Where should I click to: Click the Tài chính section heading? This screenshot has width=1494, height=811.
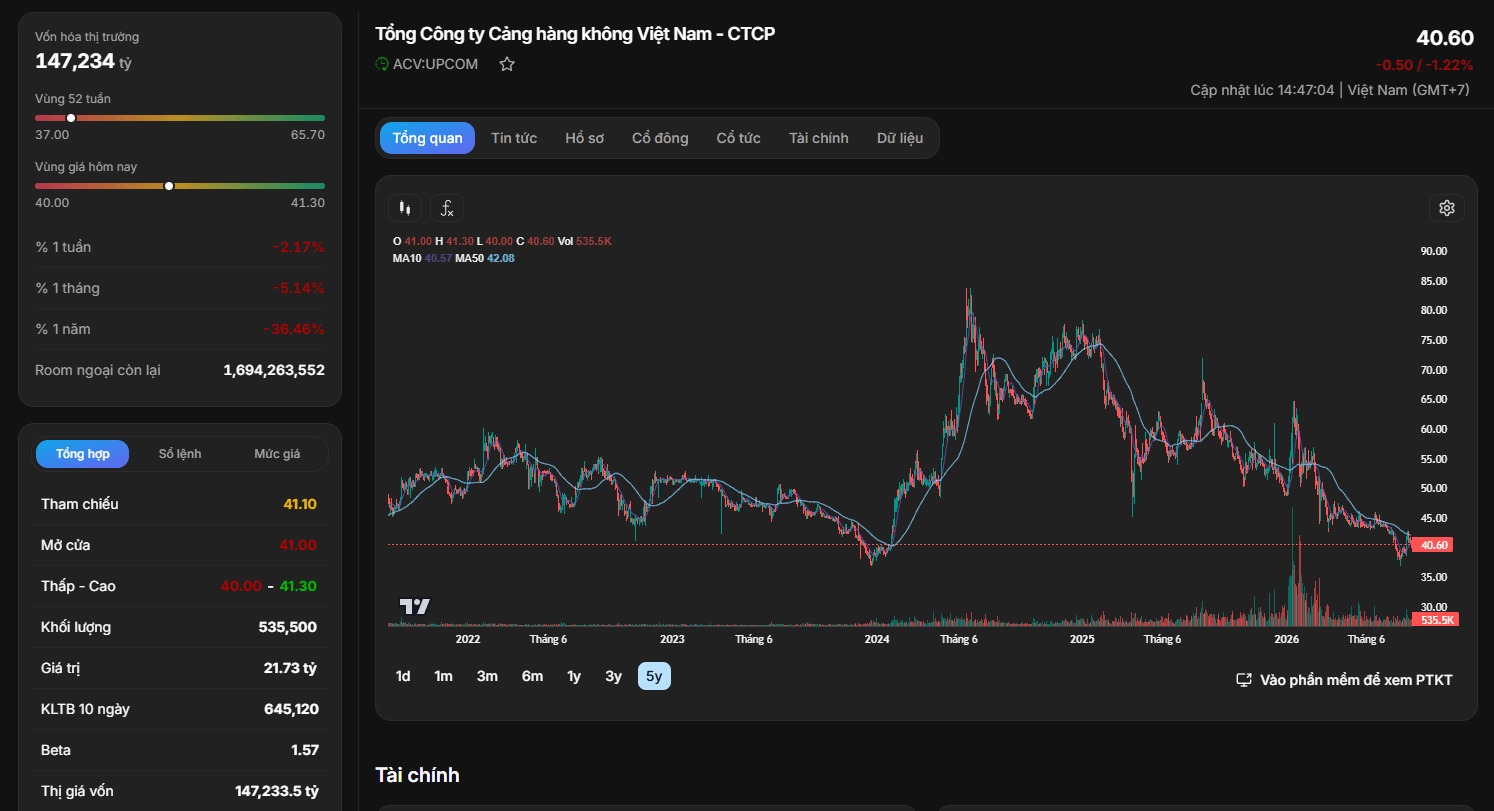(x=417, y=775)
